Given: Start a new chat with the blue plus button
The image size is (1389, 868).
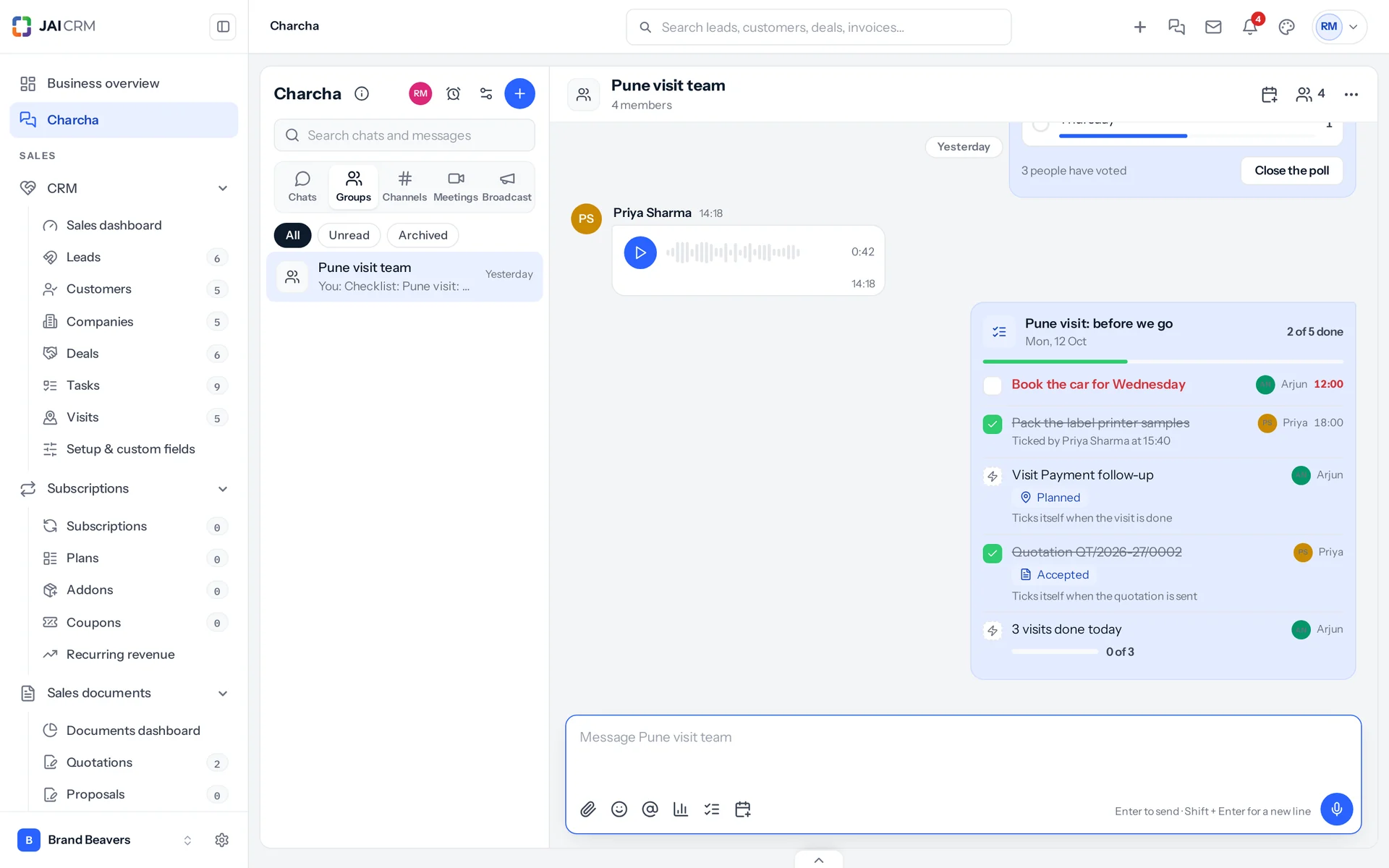Looking at the screenshot, I should pos(519,93).
